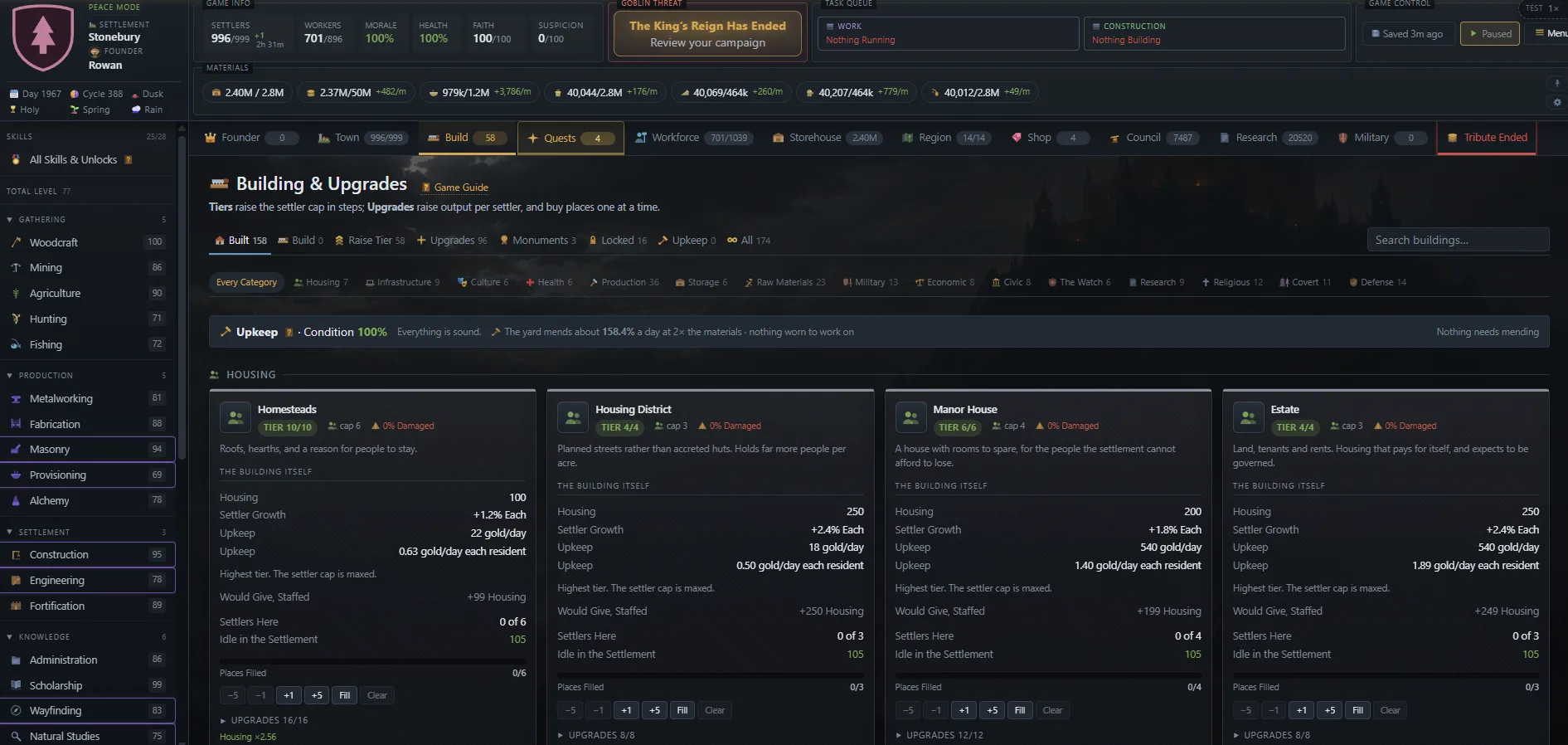
Task: Switch to the Quests tab
Action: [x=570, y=139]
